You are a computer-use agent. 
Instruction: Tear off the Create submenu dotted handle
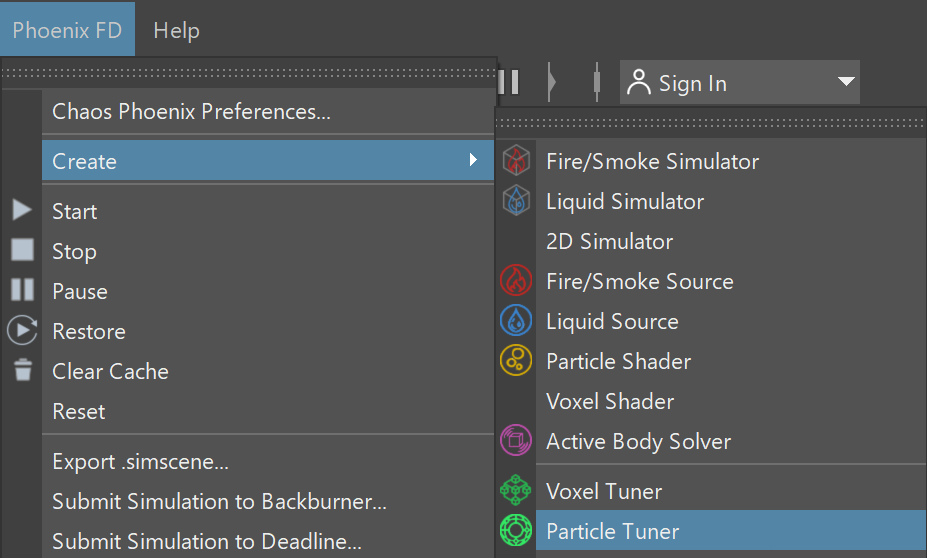tap(711, 123)
